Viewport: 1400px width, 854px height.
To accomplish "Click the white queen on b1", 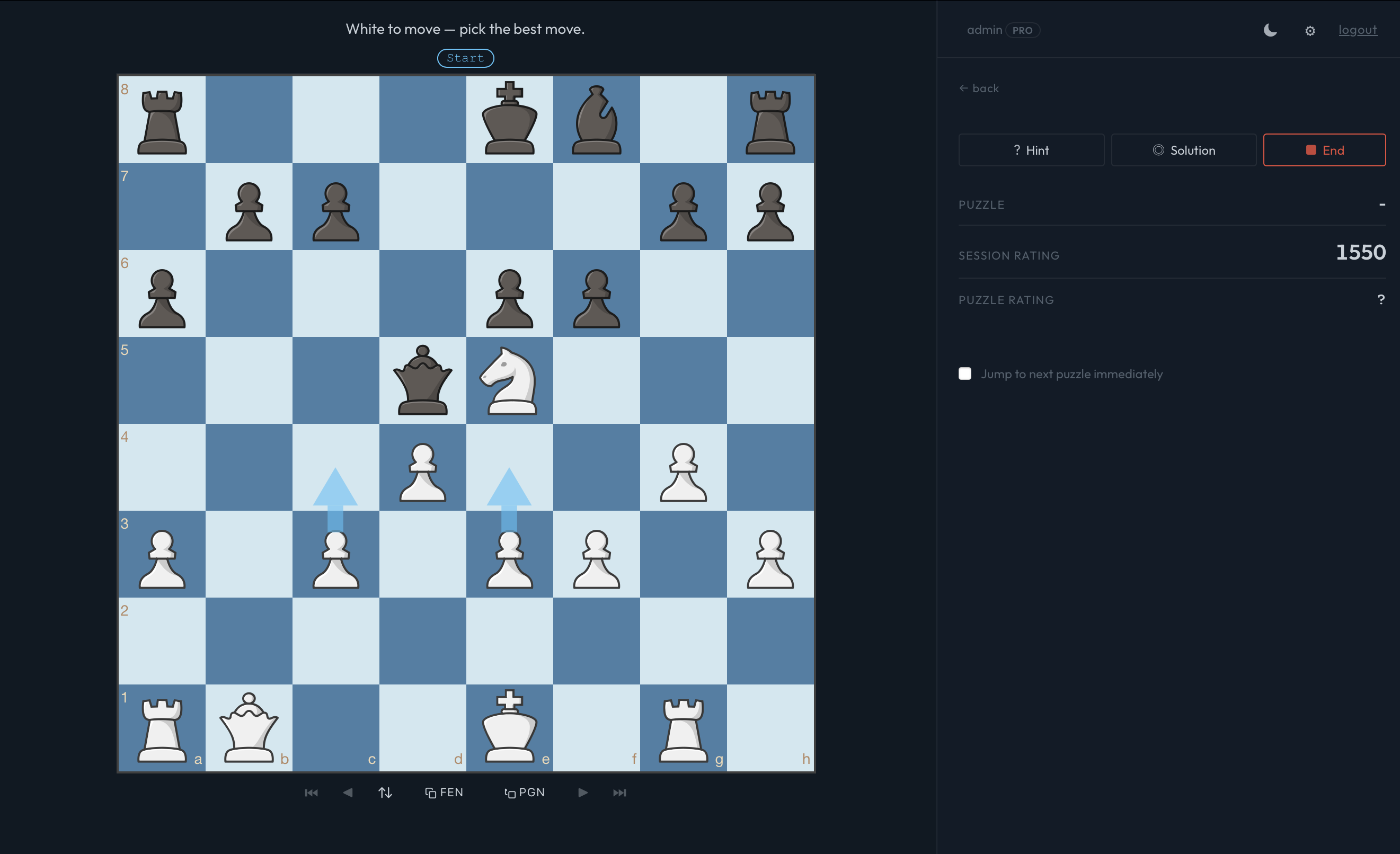I will (249, 728).
